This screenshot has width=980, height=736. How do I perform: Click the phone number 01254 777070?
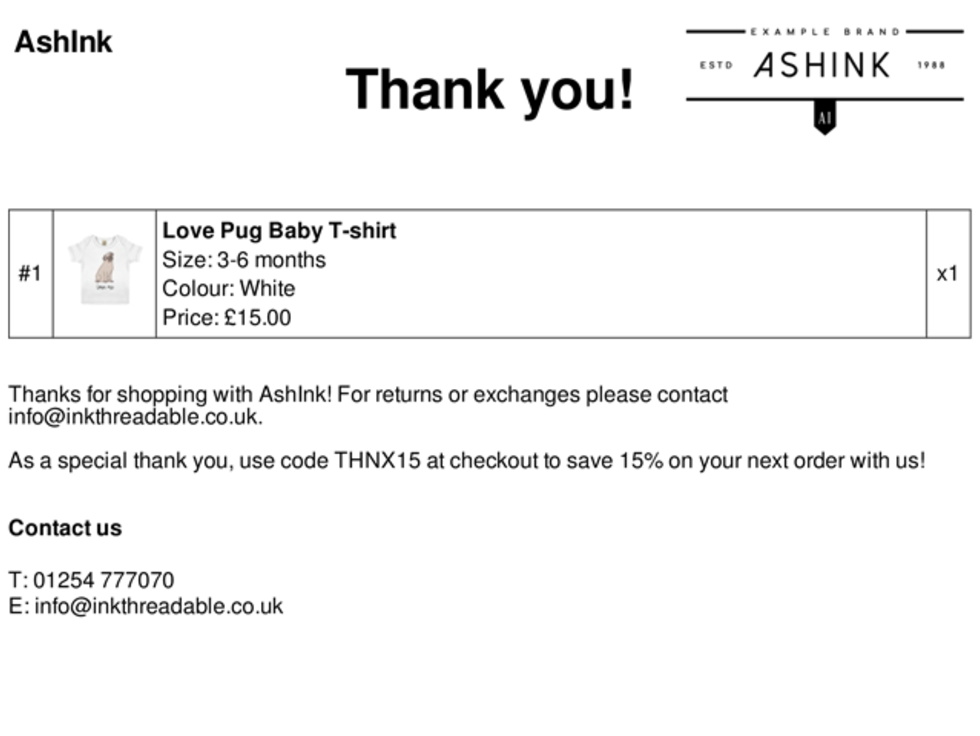103,580
